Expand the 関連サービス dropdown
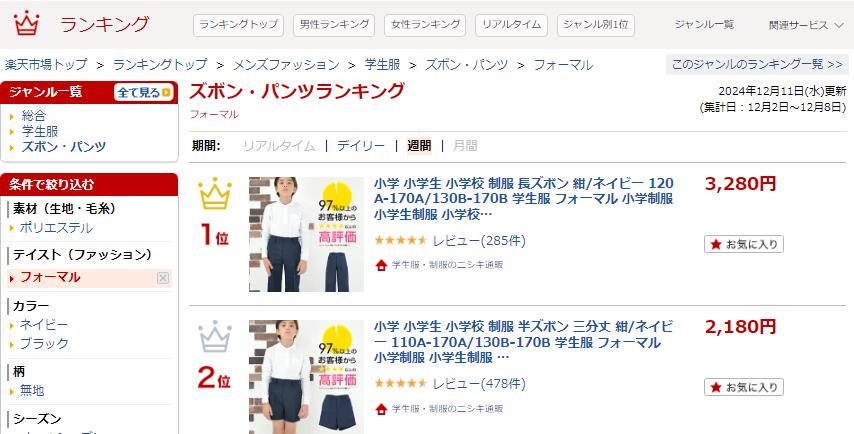The height and width of the screenshot is (434, 854). (806, 25)
